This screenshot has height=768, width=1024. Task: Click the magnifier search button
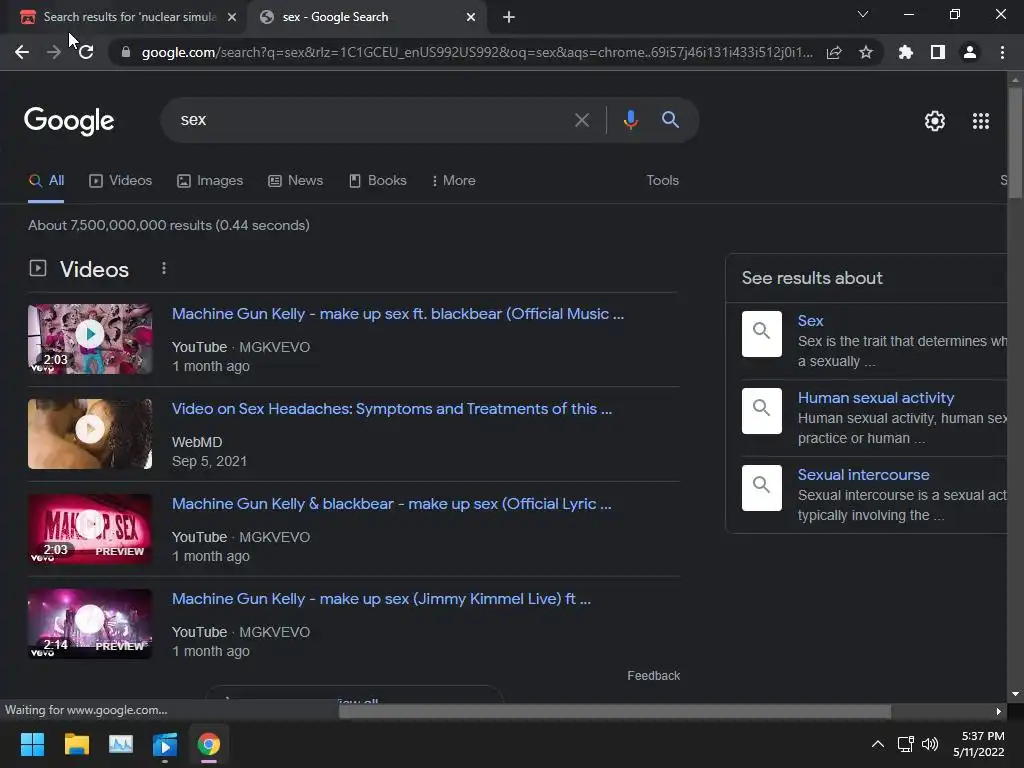pos(670,120)
